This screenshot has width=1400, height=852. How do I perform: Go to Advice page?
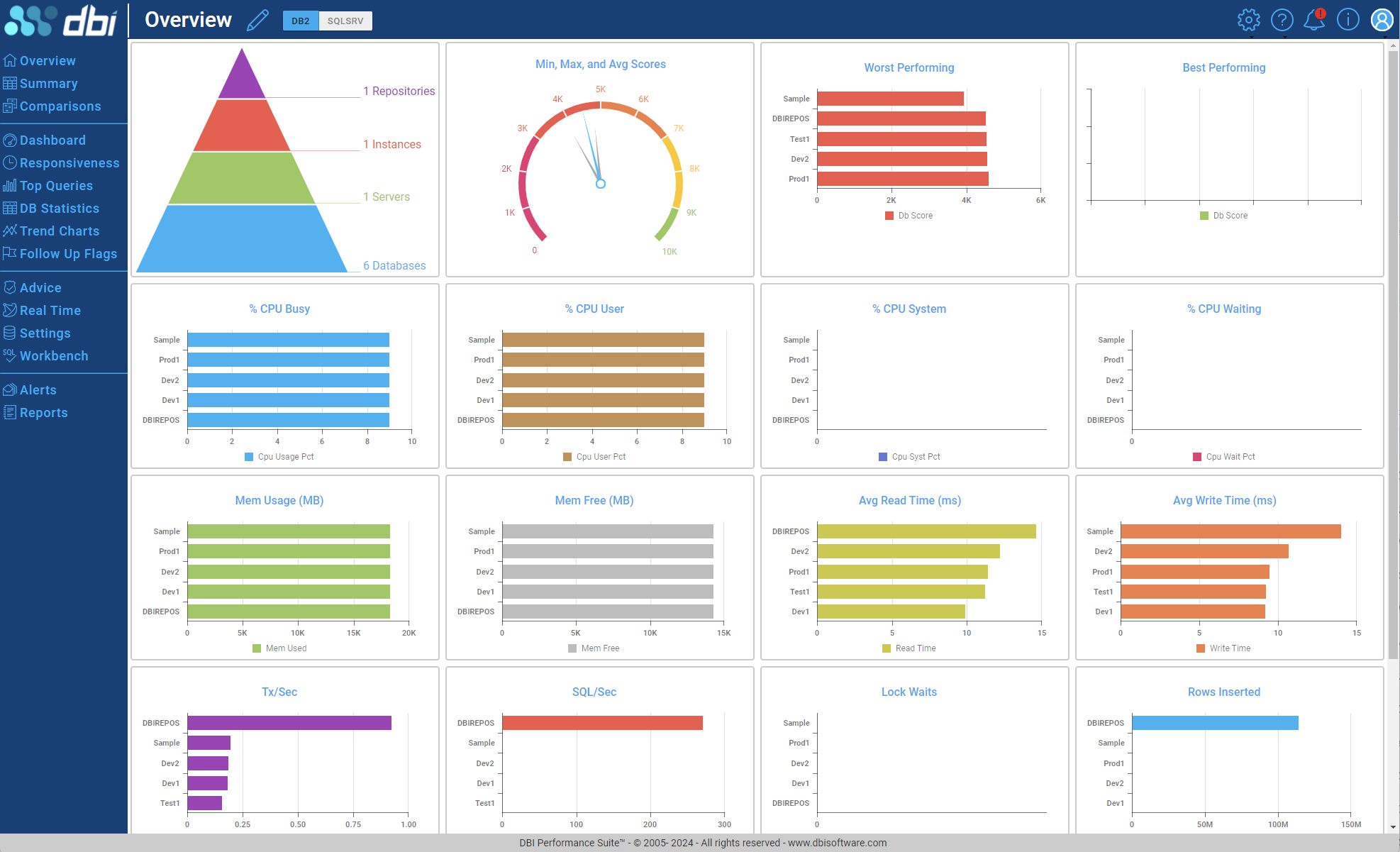40,288
